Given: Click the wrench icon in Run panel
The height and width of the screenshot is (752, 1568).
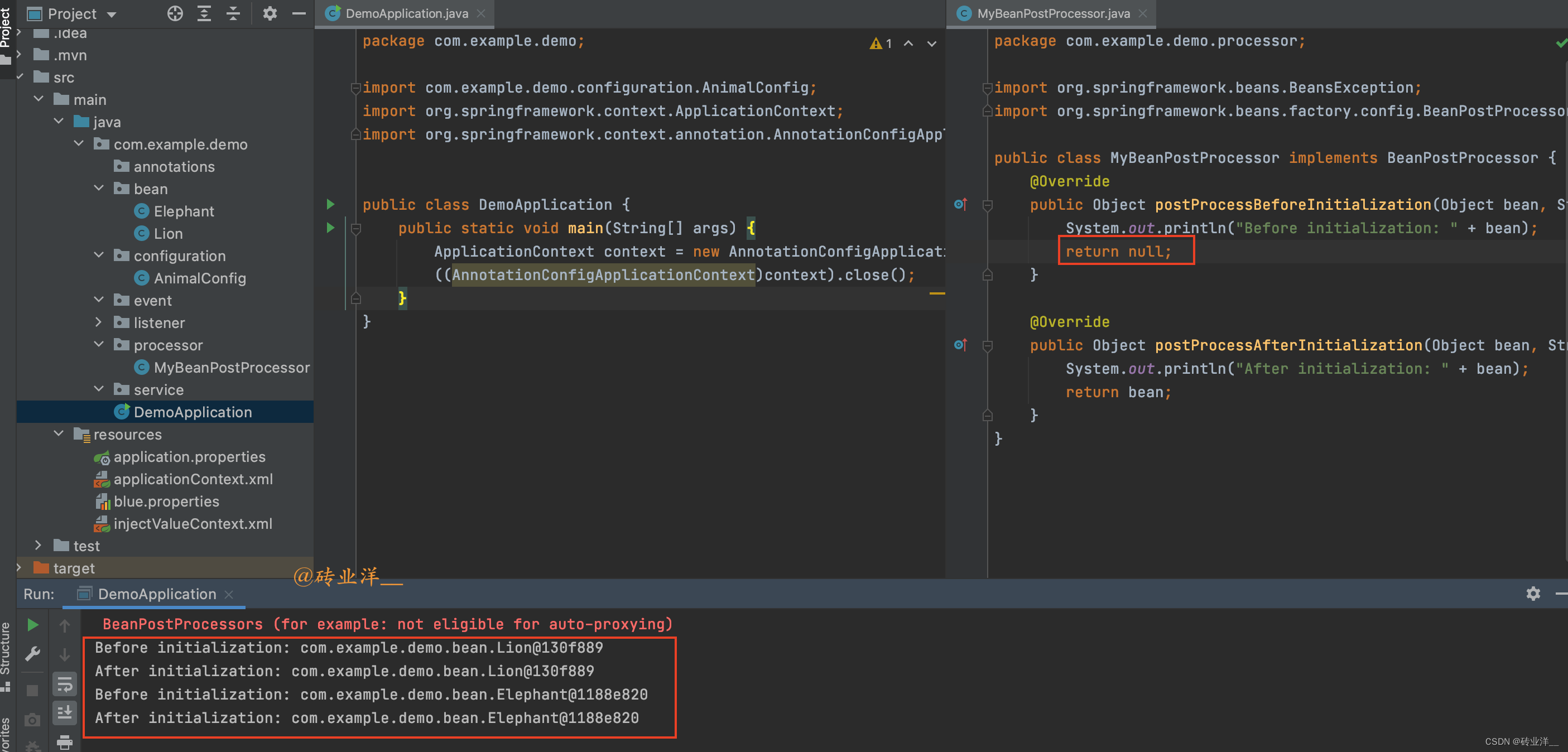Looking at the screenshot, I should [x=33, y=654].
